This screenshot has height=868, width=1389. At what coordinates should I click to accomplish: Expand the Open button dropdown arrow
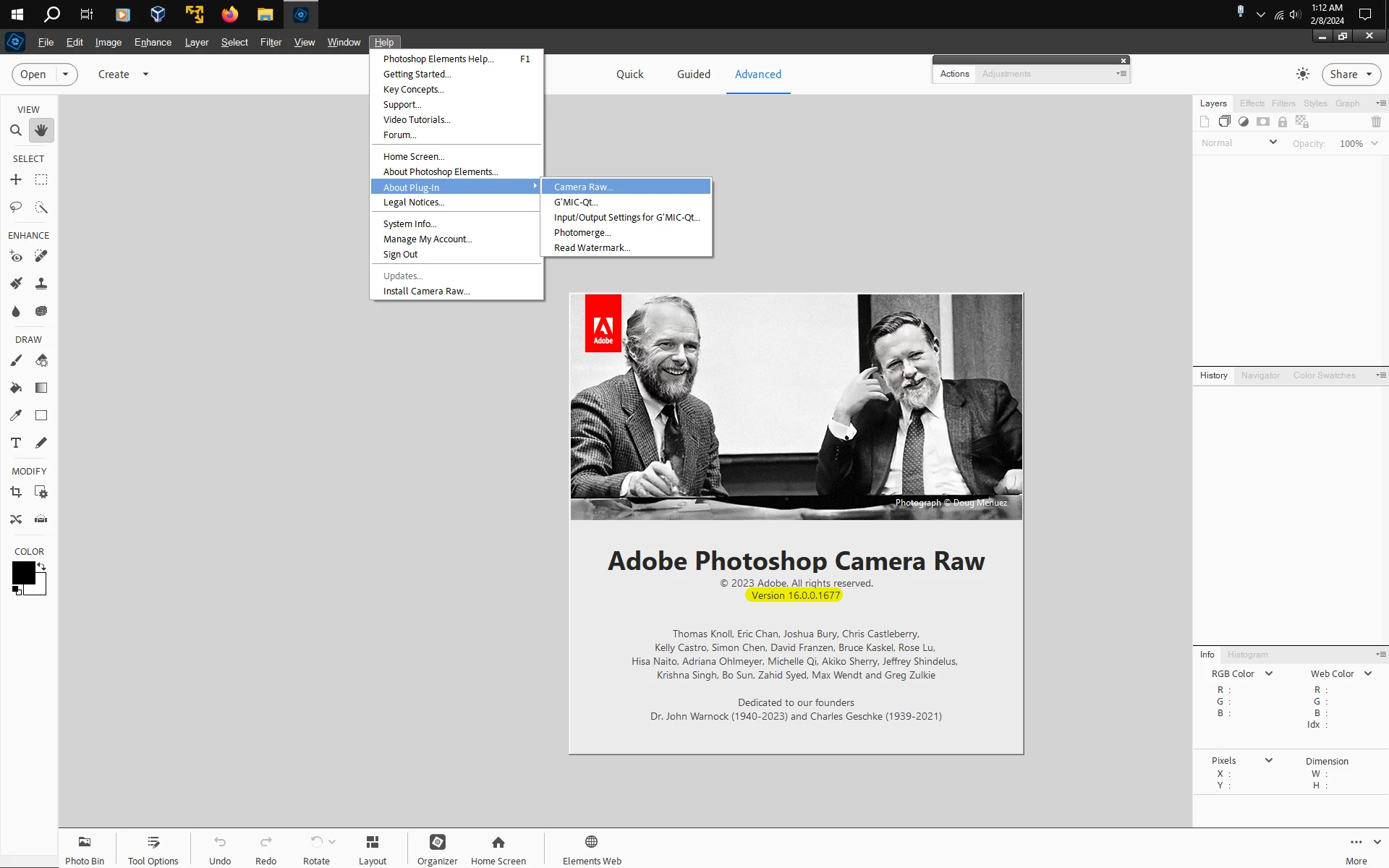pos(65,74)
